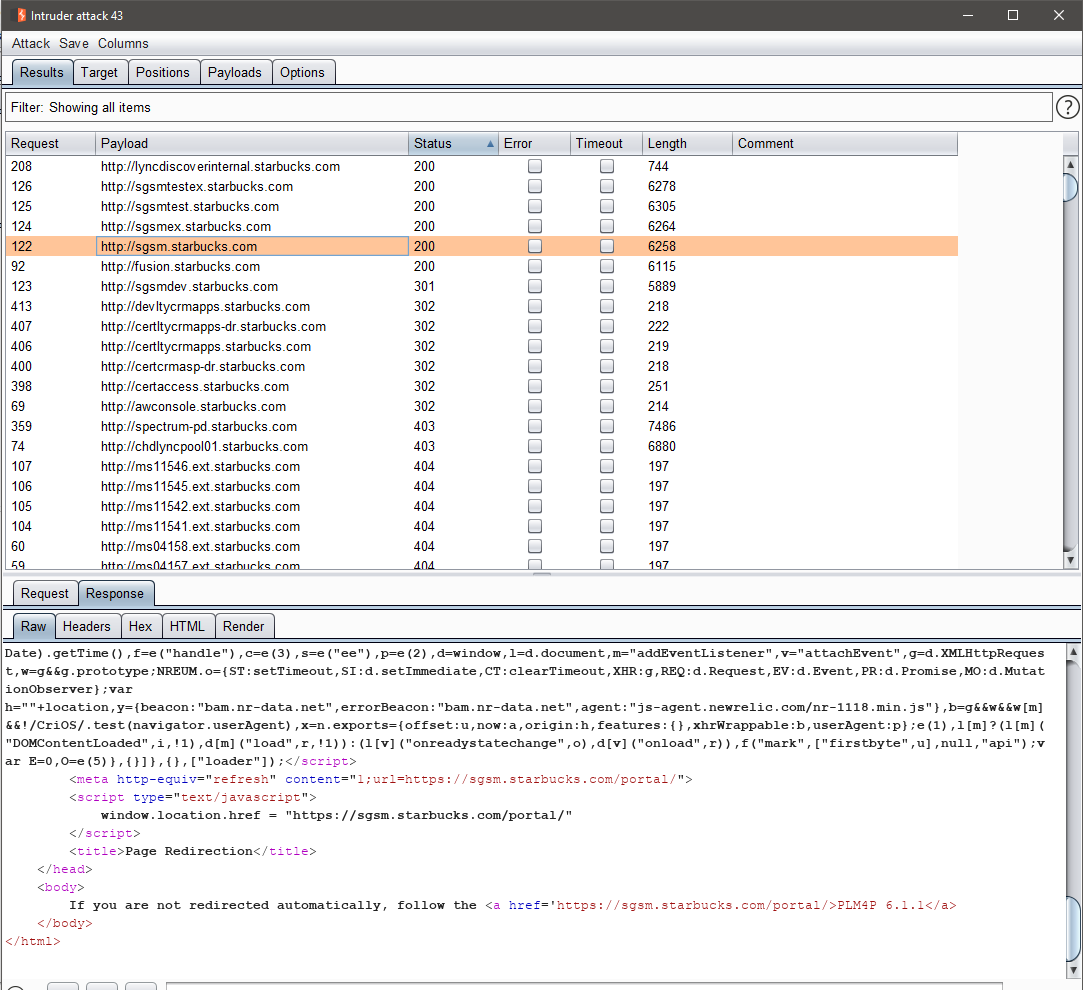Click the filter bar showing all items
1083x990 pixels.
point(528,108)
